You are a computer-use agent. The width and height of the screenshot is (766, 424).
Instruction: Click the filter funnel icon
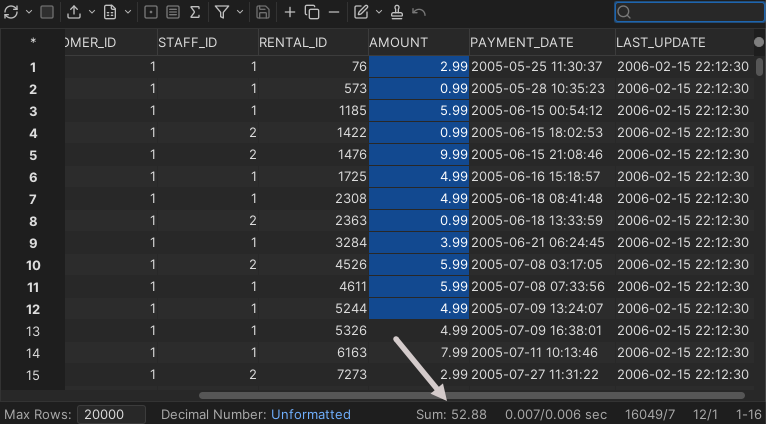pos(222,12)
